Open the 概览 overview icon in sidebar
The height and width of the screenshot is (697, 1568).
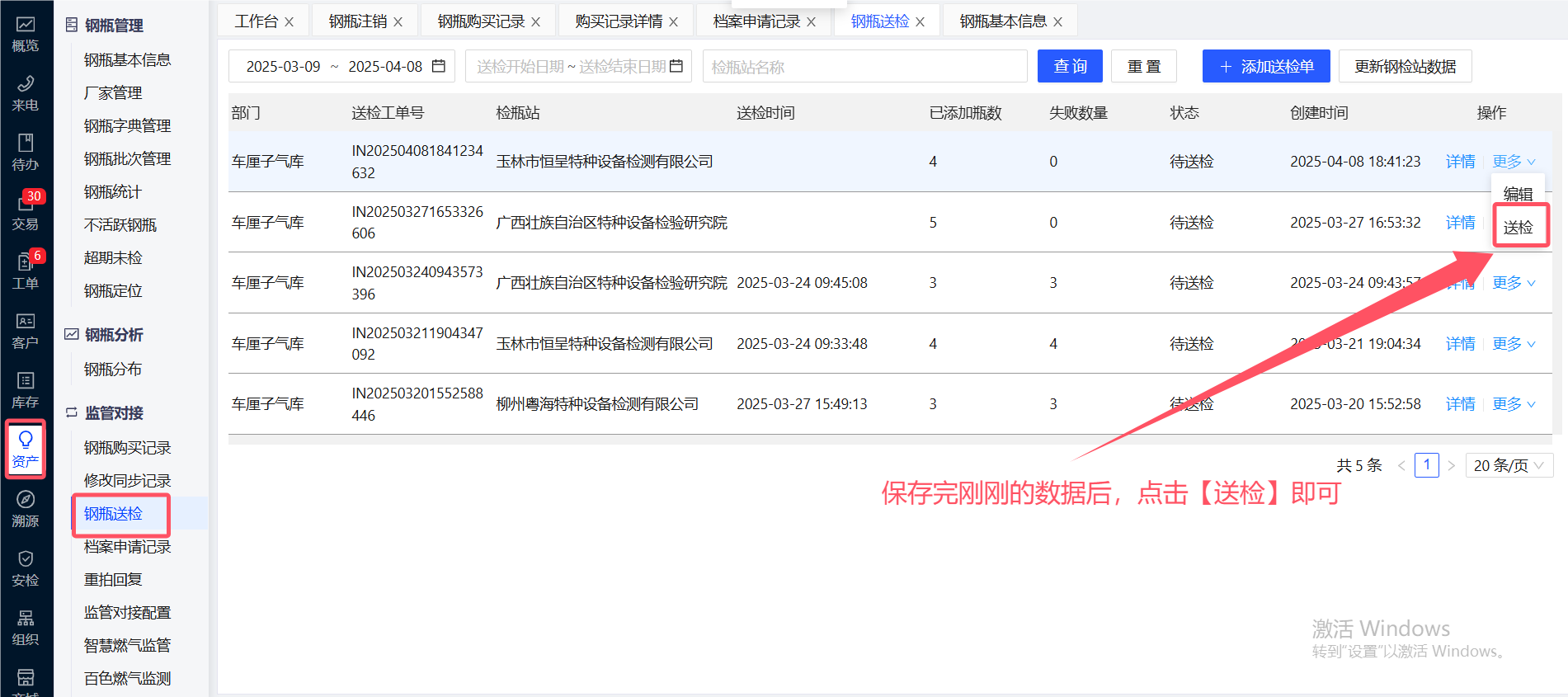26,34
